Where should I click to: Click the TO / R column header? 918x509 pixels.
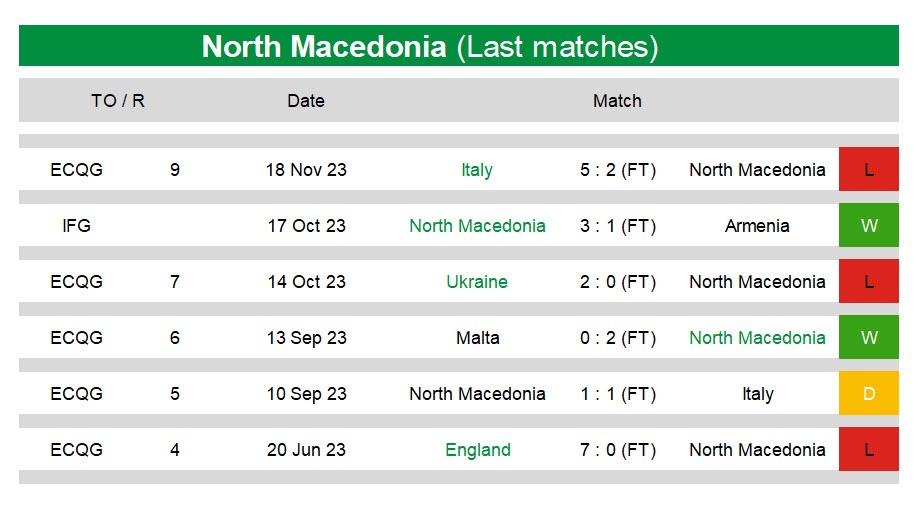tap(118, 101)
